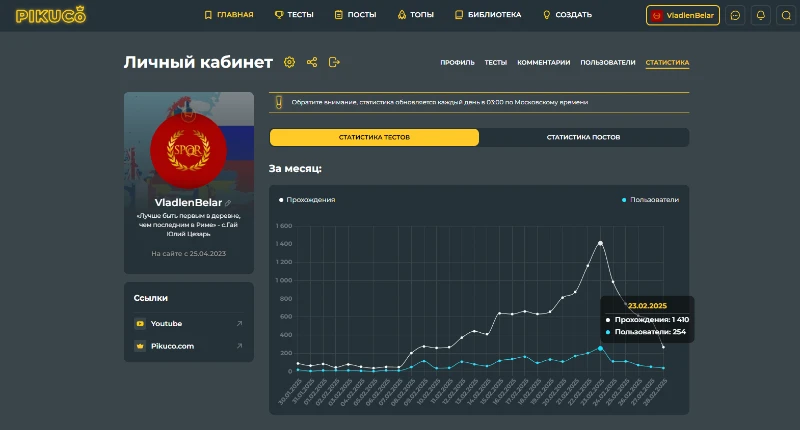Click the arrow icon in Pikuco.com row

click(239, 346)
